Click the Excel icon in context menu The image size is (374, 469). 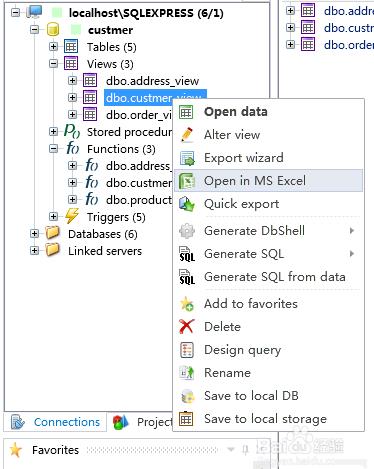pos(187,181)
